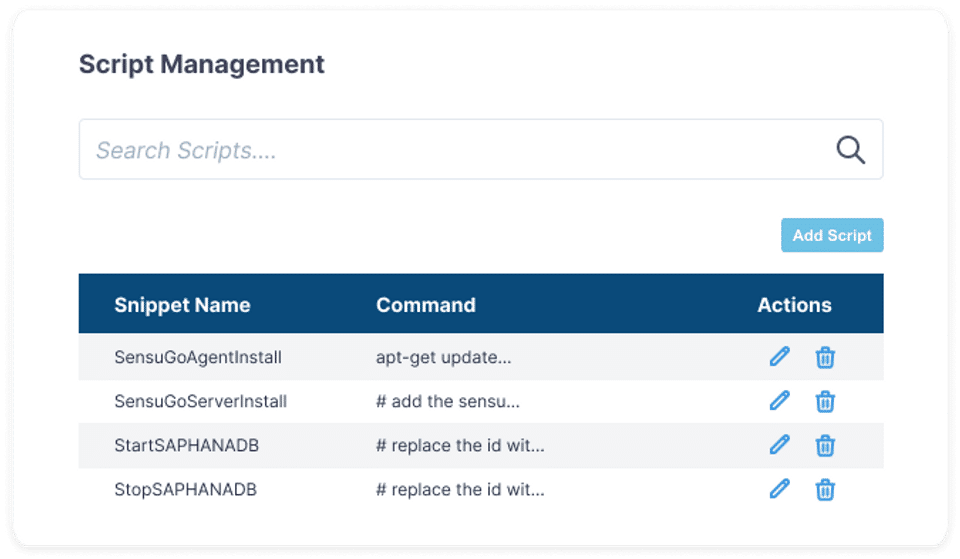Click the Actions column header
Image resolution: width=960 pixels, height=559 pixels.
pos(794,305)
